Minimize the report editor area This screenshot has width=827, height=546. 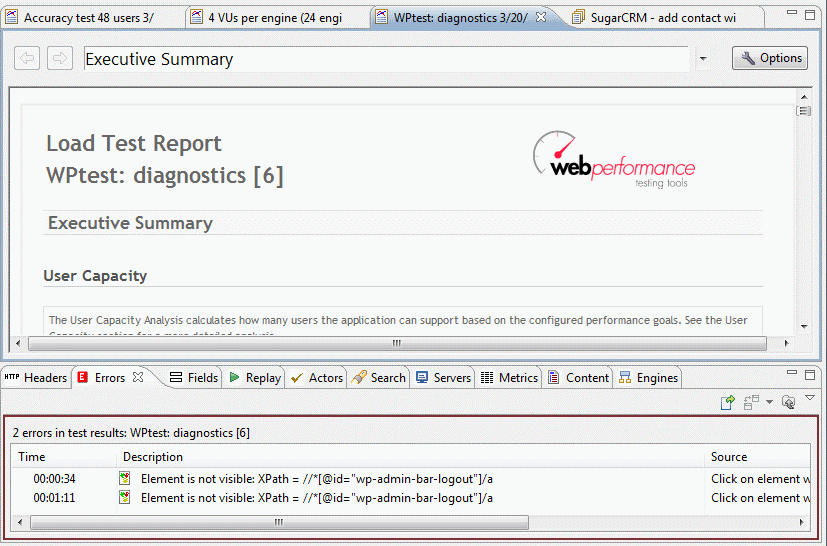(x=792, y=12)
